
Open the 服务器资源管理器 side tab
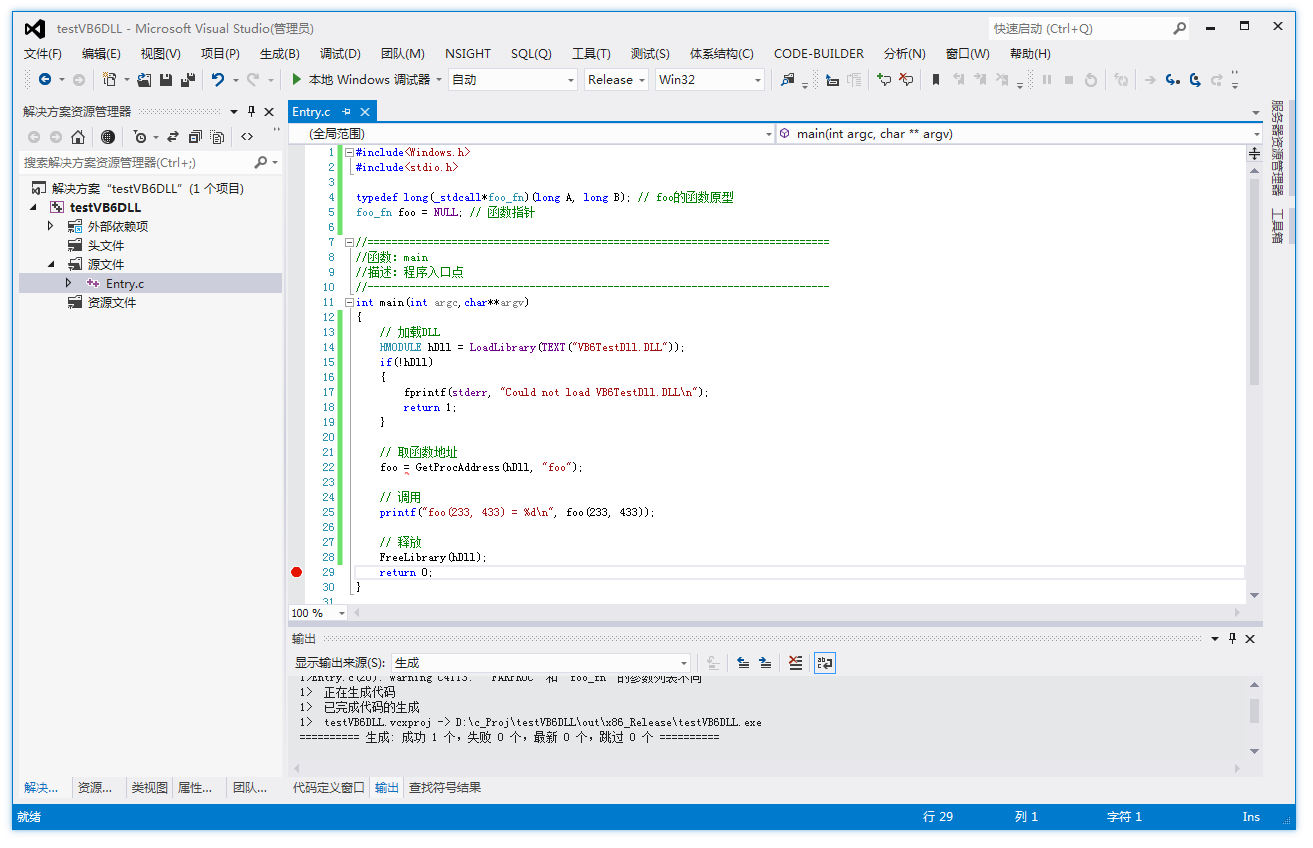1276,147
